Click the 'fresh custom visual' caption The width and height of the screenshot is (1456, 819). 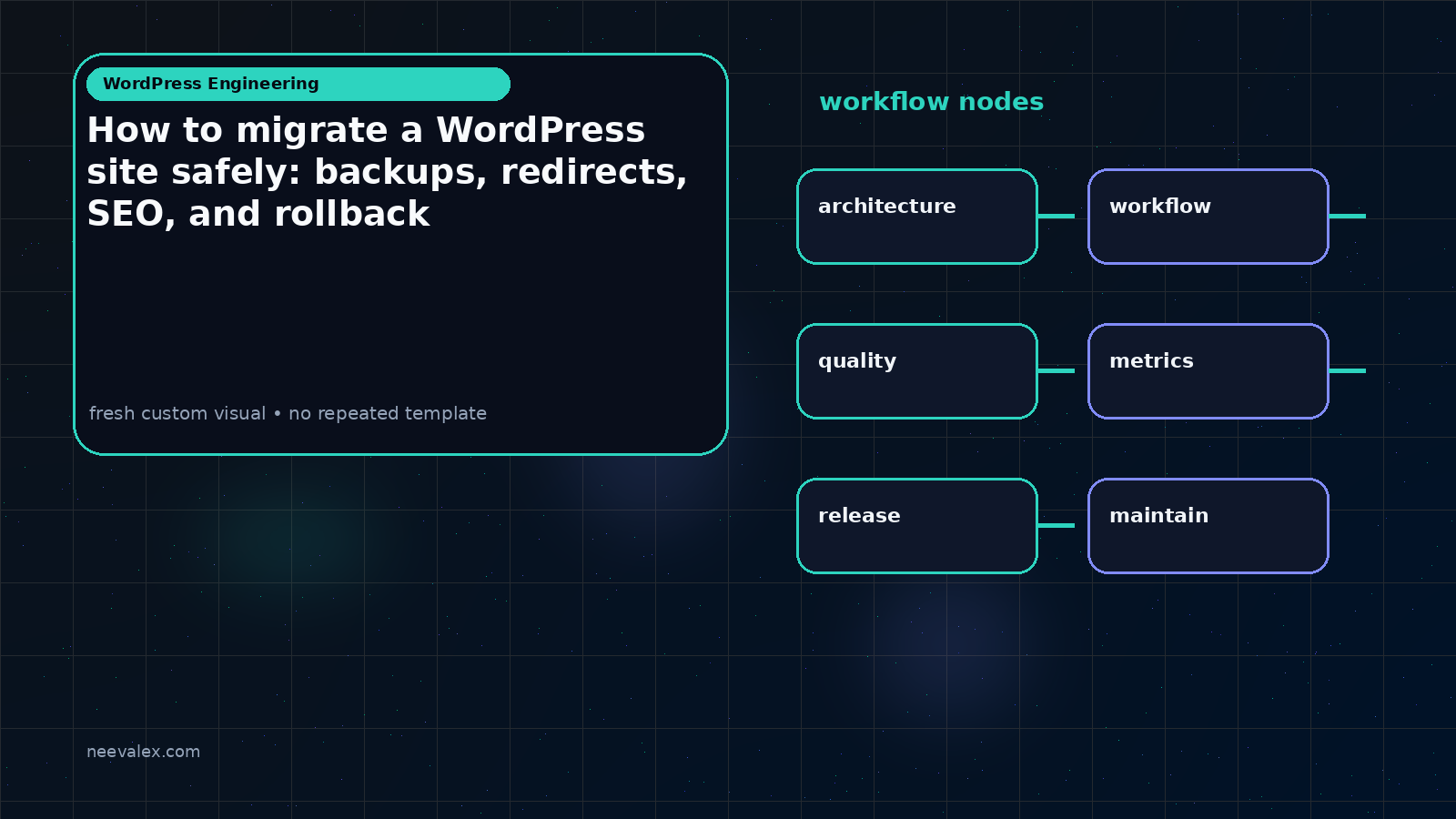[x=288, y=413]
